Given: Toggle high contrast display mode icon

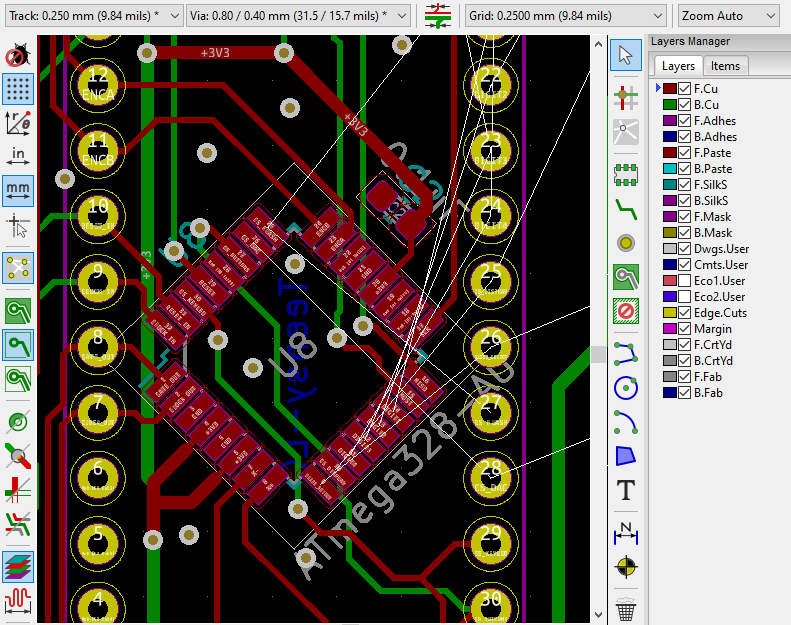Looking at the screenshot, I should point(18,524).
